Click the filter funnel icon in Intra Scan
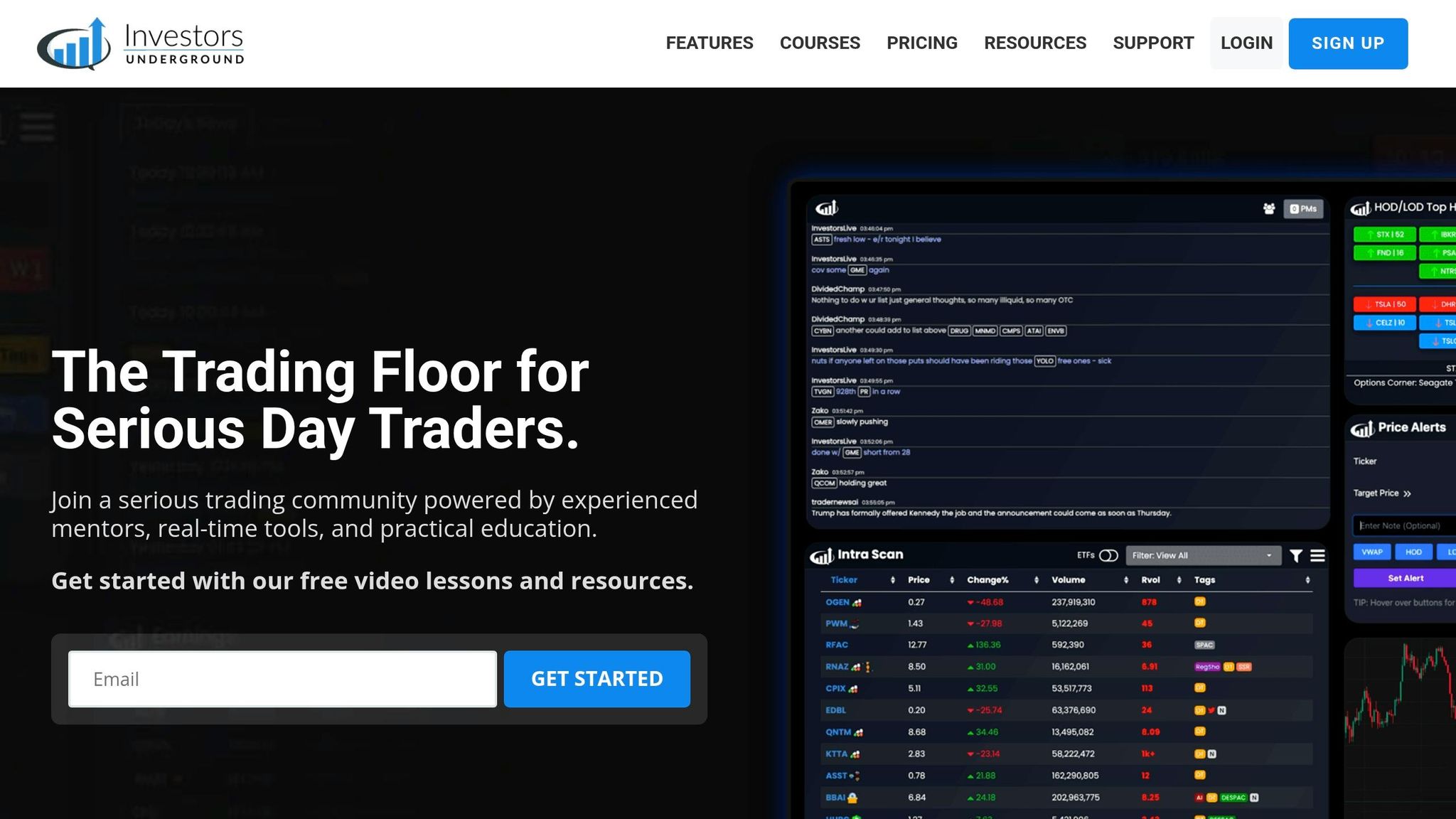The image size is (1456, 819). (1296, 556)
